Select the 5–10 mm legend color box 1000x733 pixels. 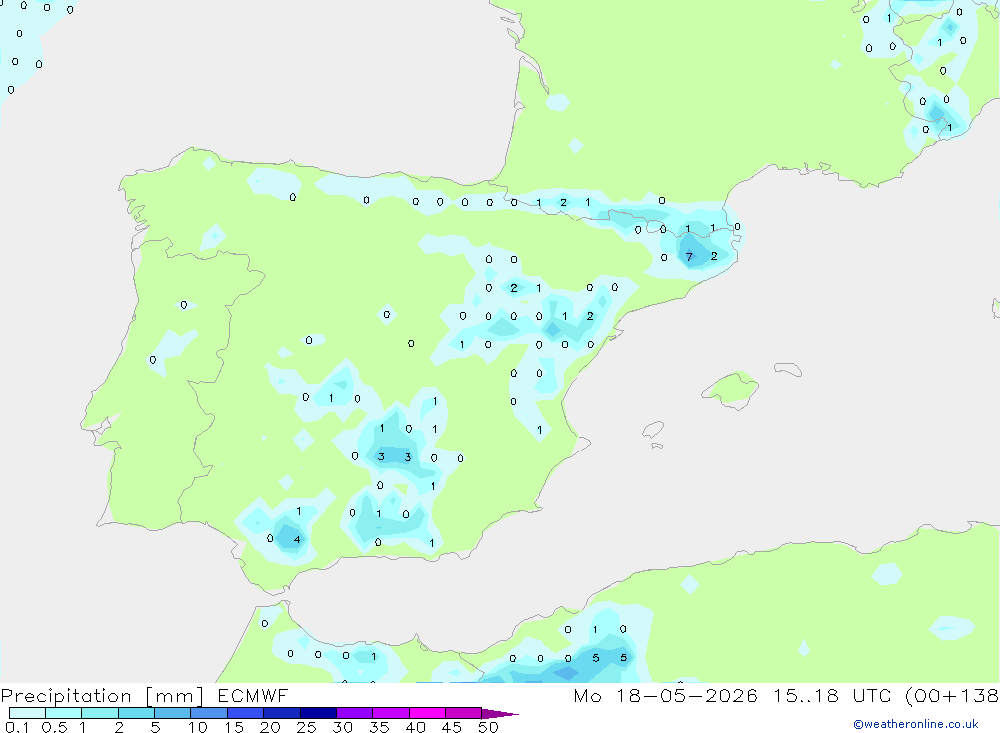[172, 713]
